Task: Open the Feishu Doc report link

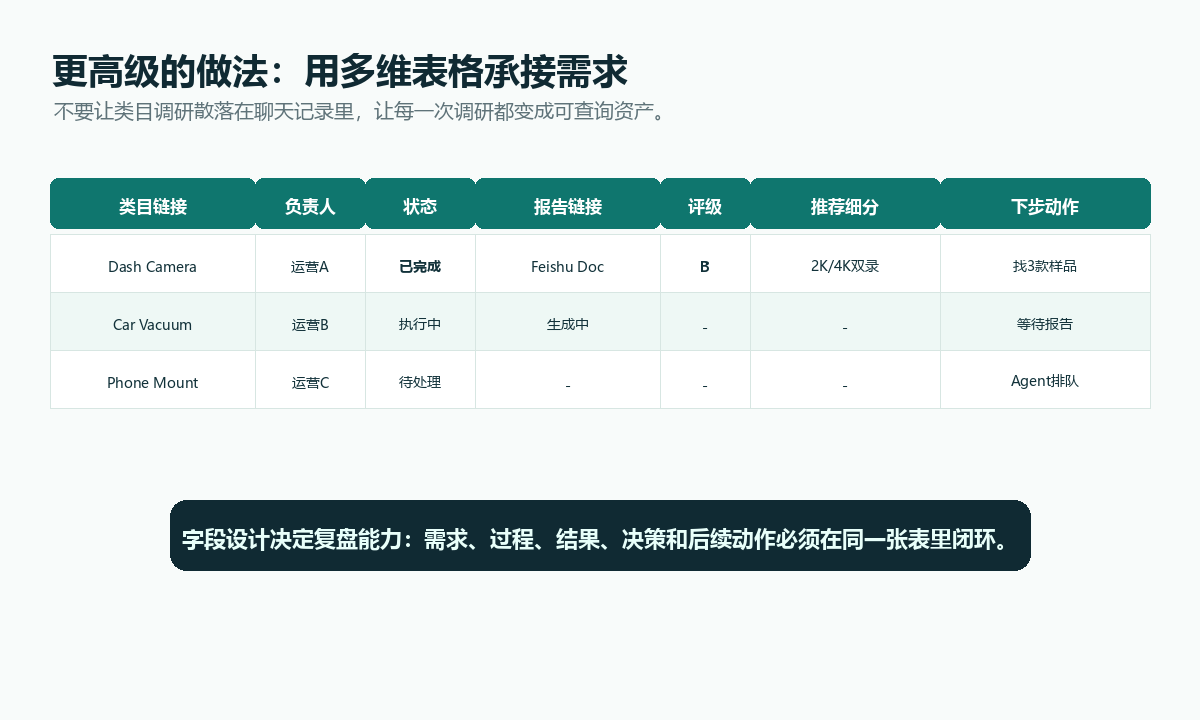Action: click(568, 267)
